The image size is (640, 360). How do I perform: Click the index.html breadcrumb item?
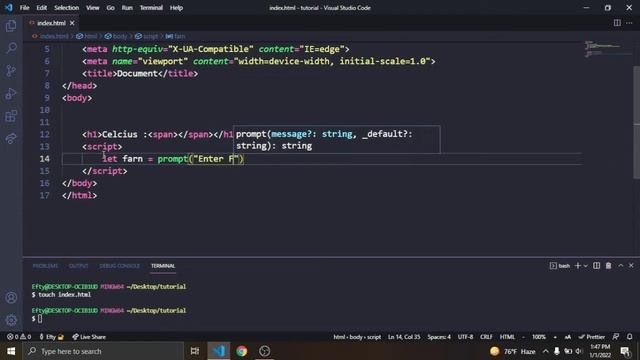tap(51, 36)
